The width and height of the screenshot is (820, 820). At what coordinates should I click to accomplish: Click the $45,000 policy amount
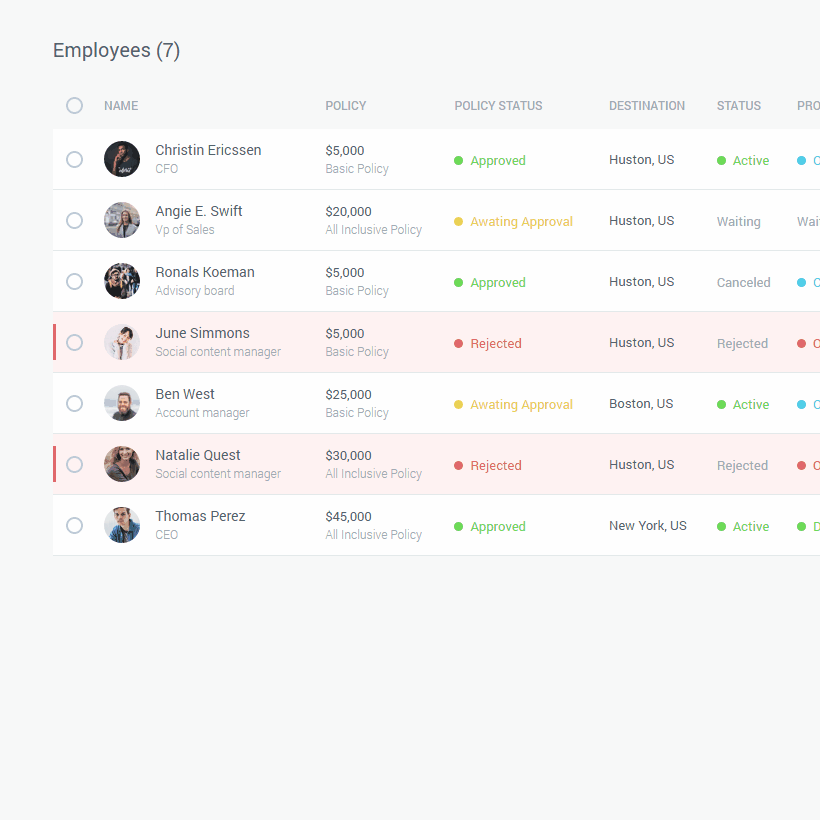point(348,517)
